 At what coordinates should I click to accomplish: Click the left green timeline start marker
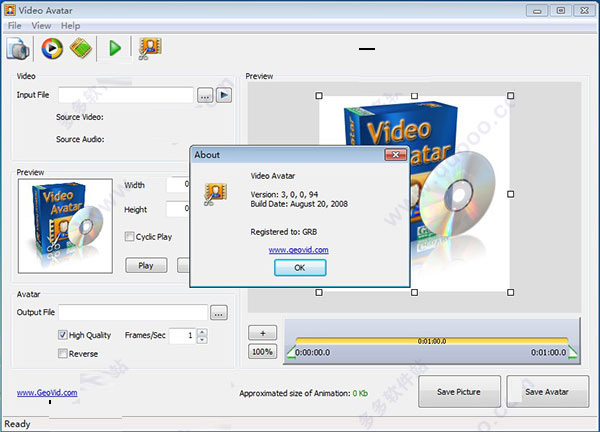tap(291, 352)
